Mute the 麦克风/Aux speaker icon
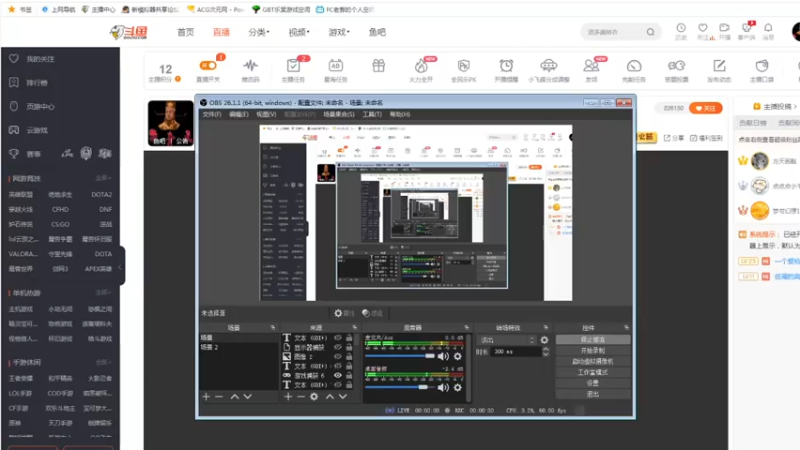Viewport: 800px width, 450px height. [443, 357]
